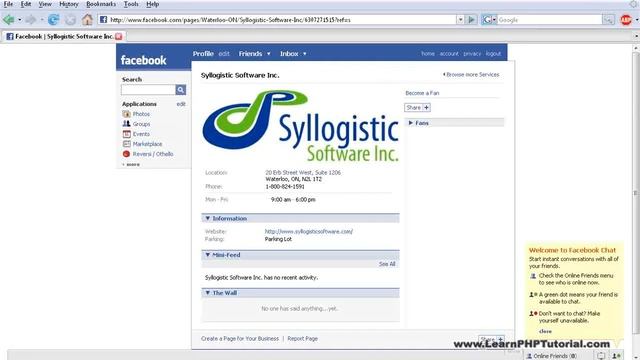Click the red Adblock icon in the toolbar
This screenshot has height=360, width=640.
click(626, 20)
